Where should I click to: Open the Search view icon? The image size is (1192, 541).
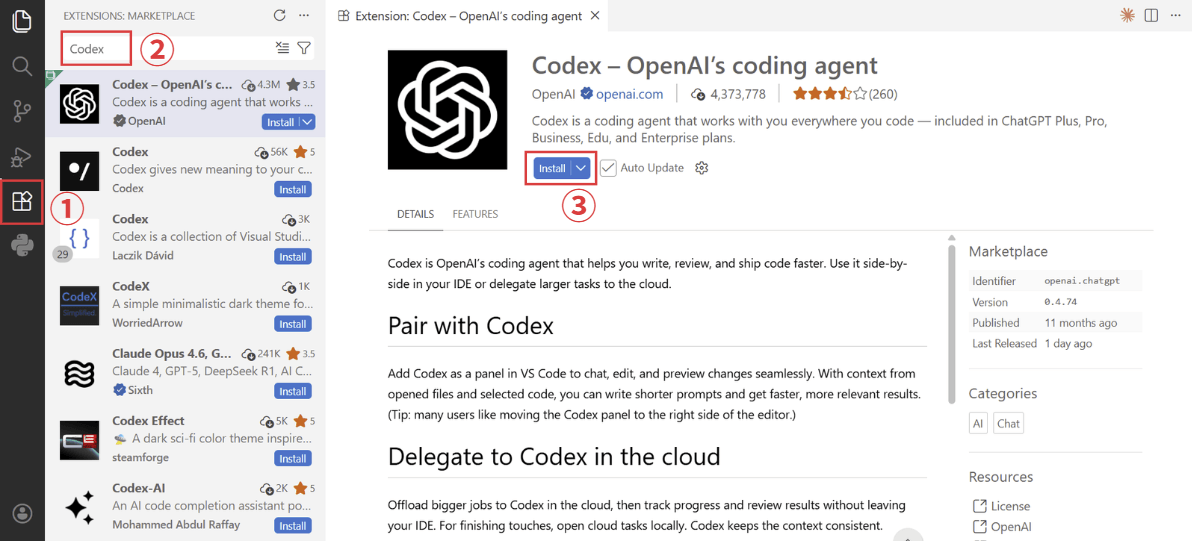(22, 66)
